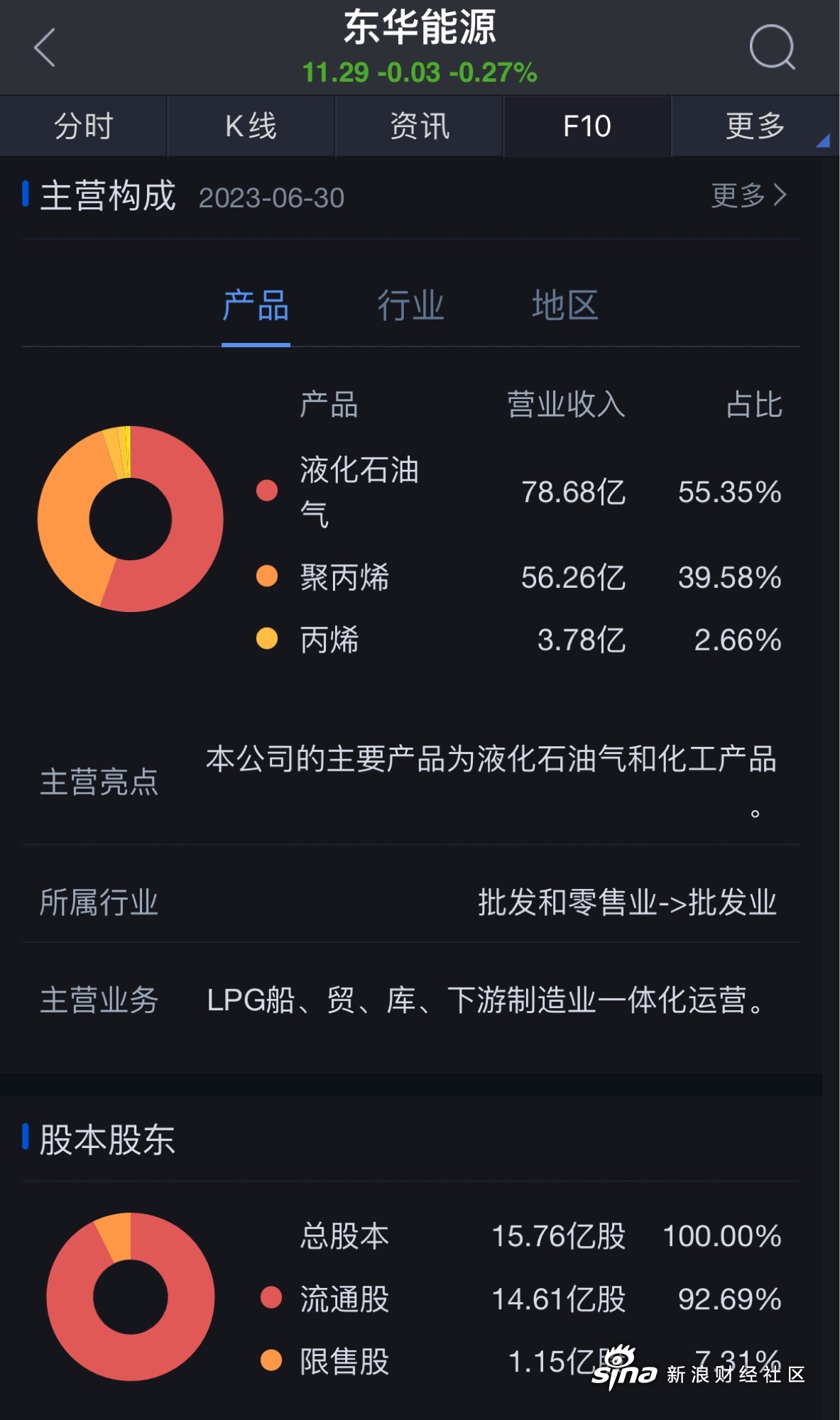The image size is (840, 1420).
Task: Tap the back arrow icon
Action: 45,48
